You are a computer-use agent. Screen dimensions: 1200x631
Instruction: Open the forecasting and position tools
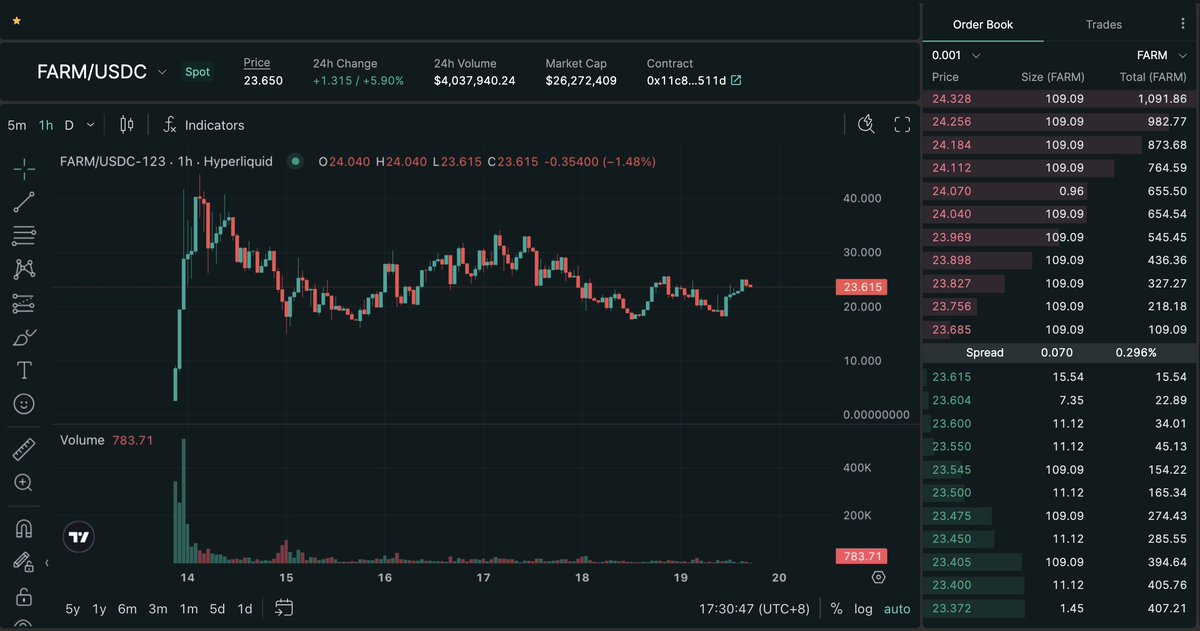click(24, 303)
